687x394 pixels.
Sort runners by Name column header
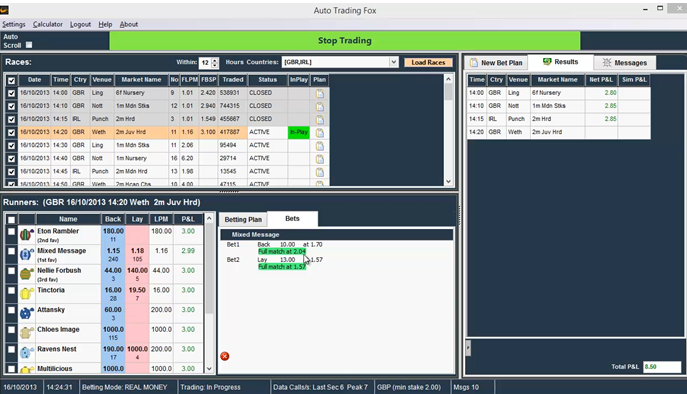pyautogui.click(x=68, y=219)
